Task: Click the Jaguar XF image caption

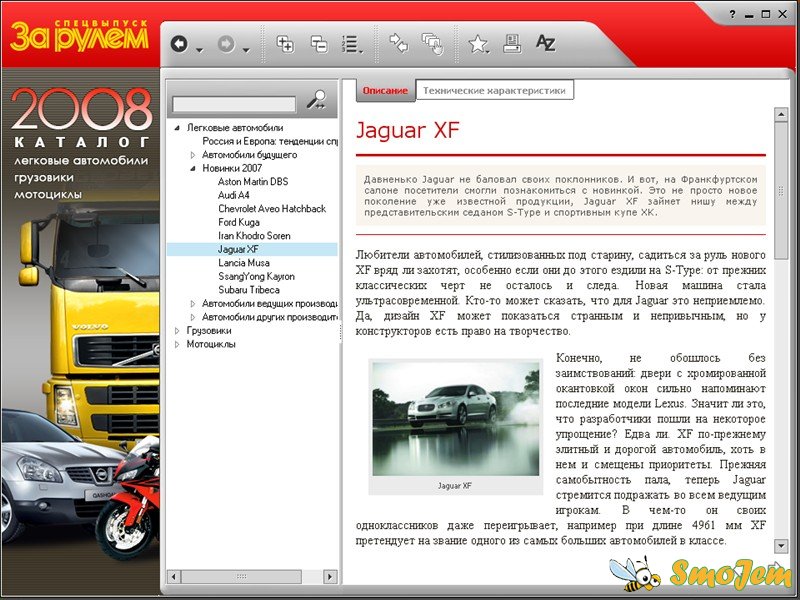Action: point(455,486)
